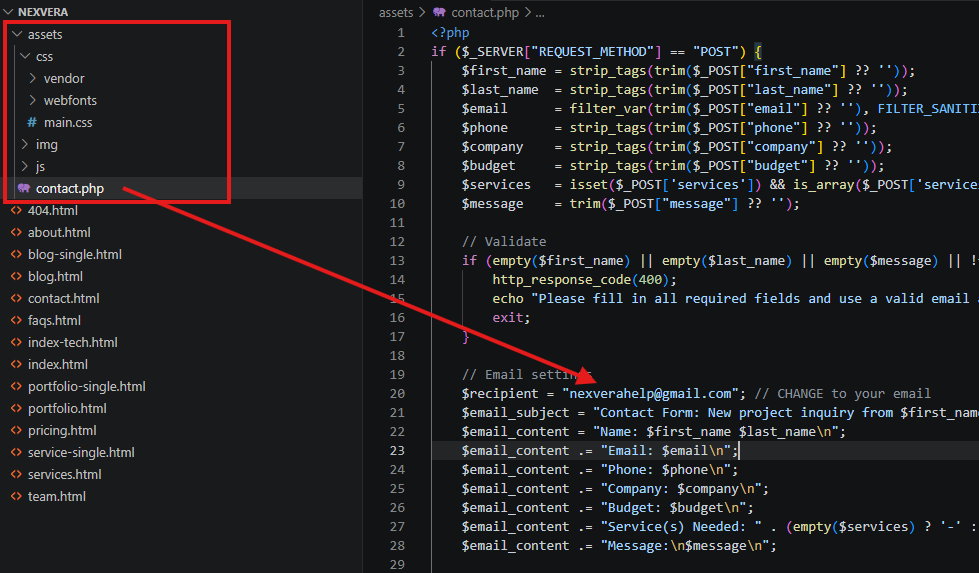
Task: Open the contact.html file
Action: coord(64,298)
